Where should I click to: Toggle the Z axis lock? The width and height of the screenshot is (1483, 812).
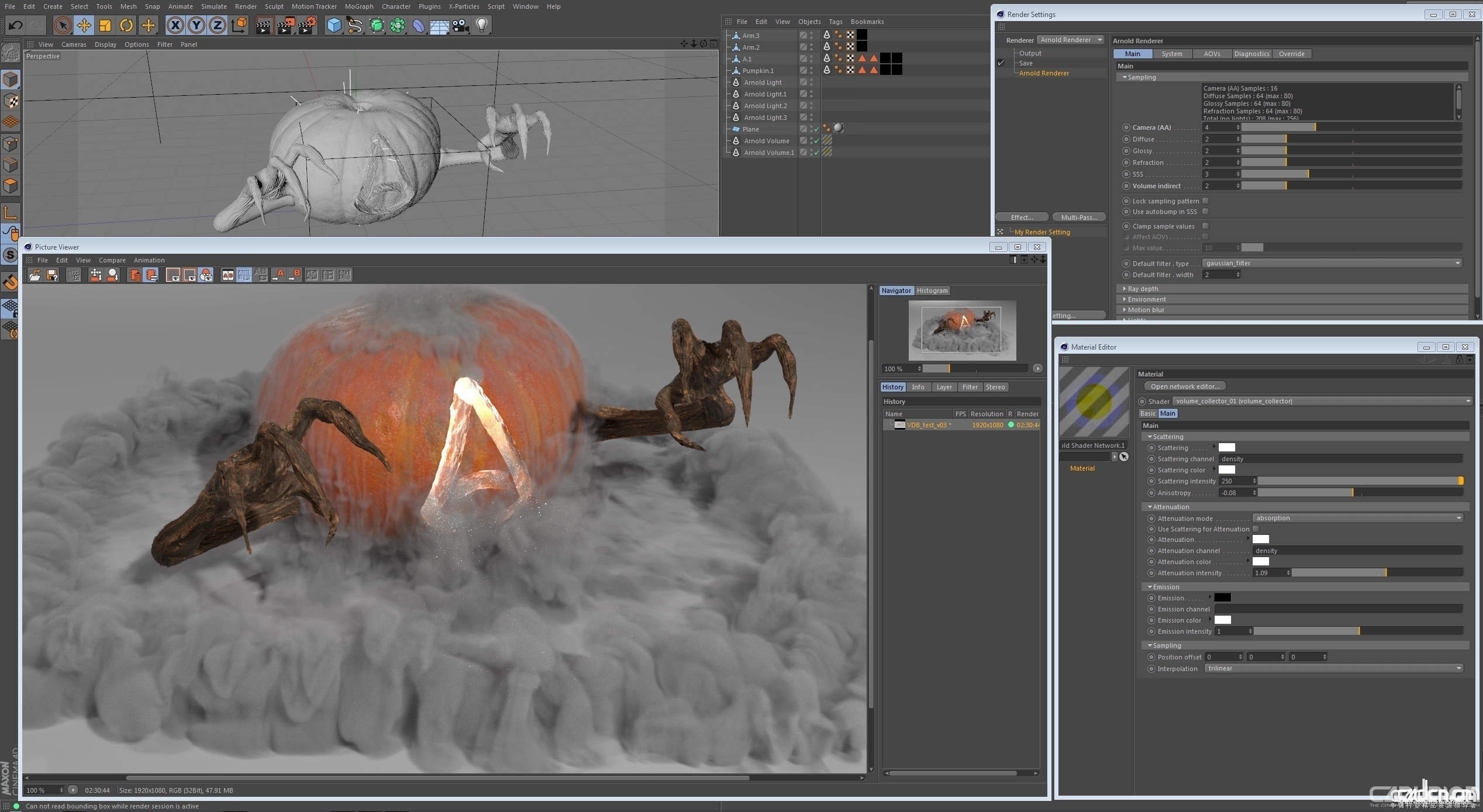[x=218, y=25]
